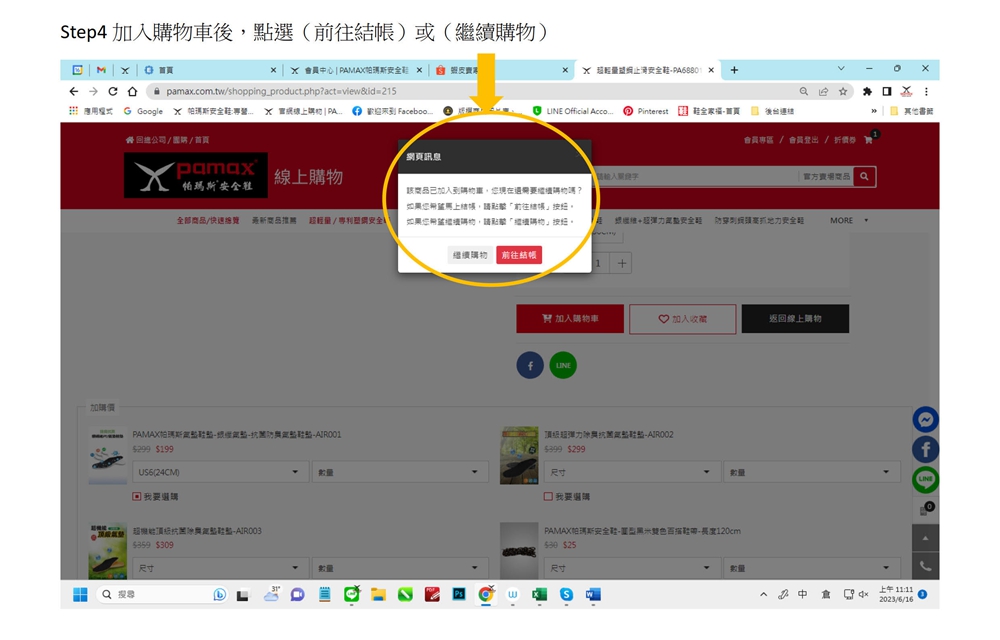Open the 官方賣場商品 search scope selector
The image size is (1000, 640).
pos(827,177)
